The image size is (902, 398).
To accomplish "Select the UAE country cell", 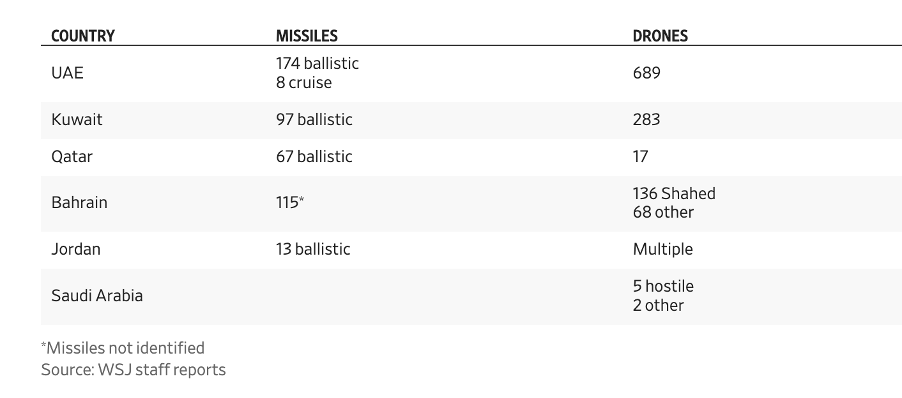I will tap(67, 73).
